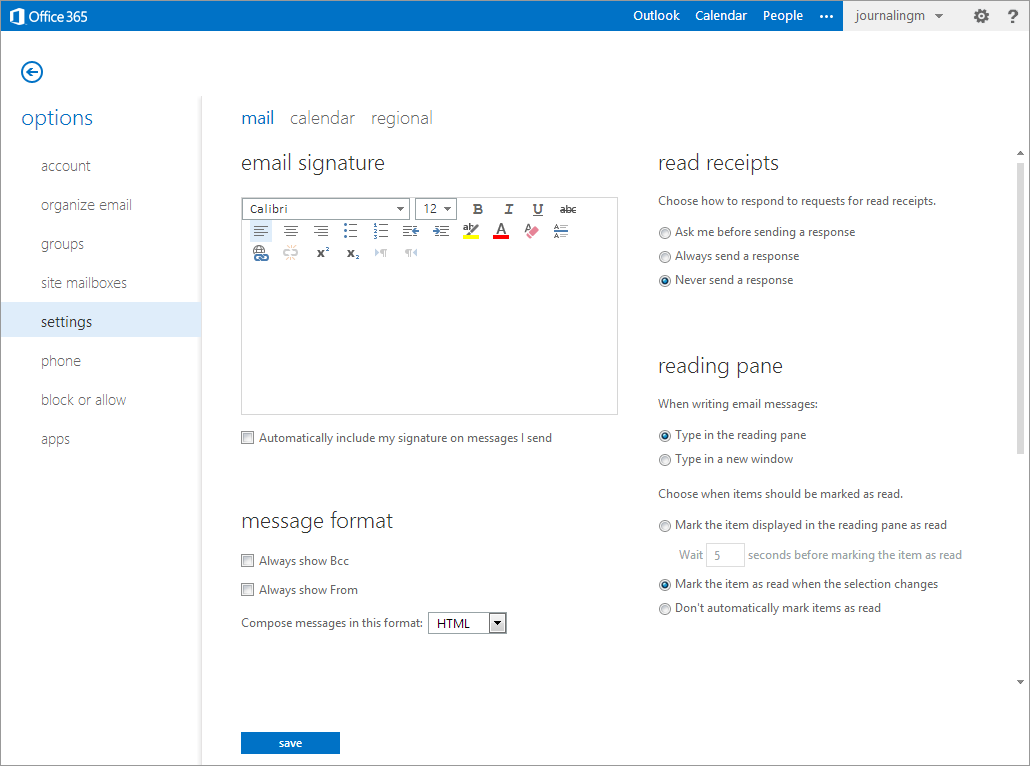
Task: Click the strikethrough abc icon
Action: 568,209
